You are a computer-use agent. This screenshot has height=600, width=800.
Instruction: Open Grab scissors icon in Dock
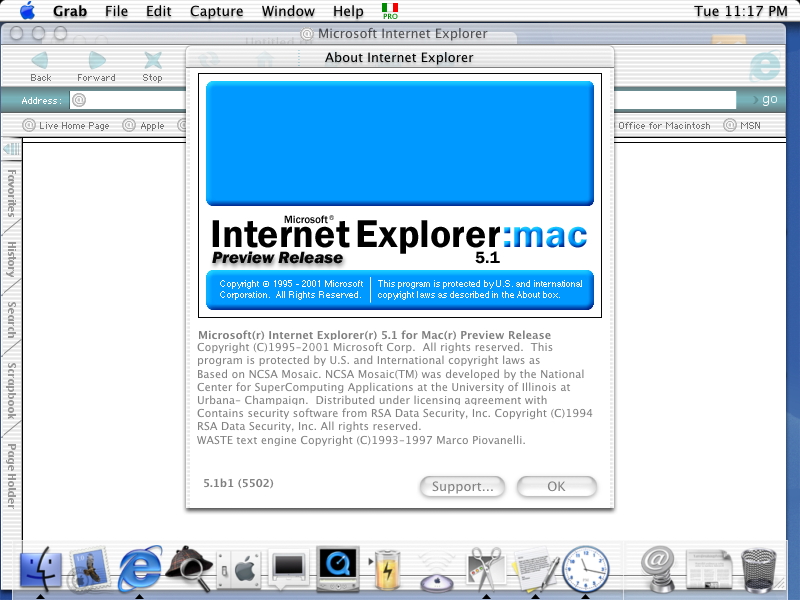click(x=485, y=569)
